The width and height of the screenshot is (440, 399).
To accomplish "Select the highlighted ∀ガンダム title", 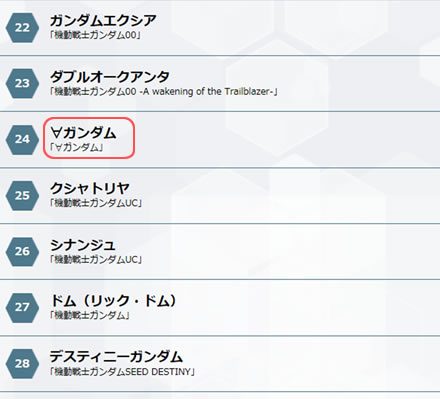I will (x=83, y=133).
